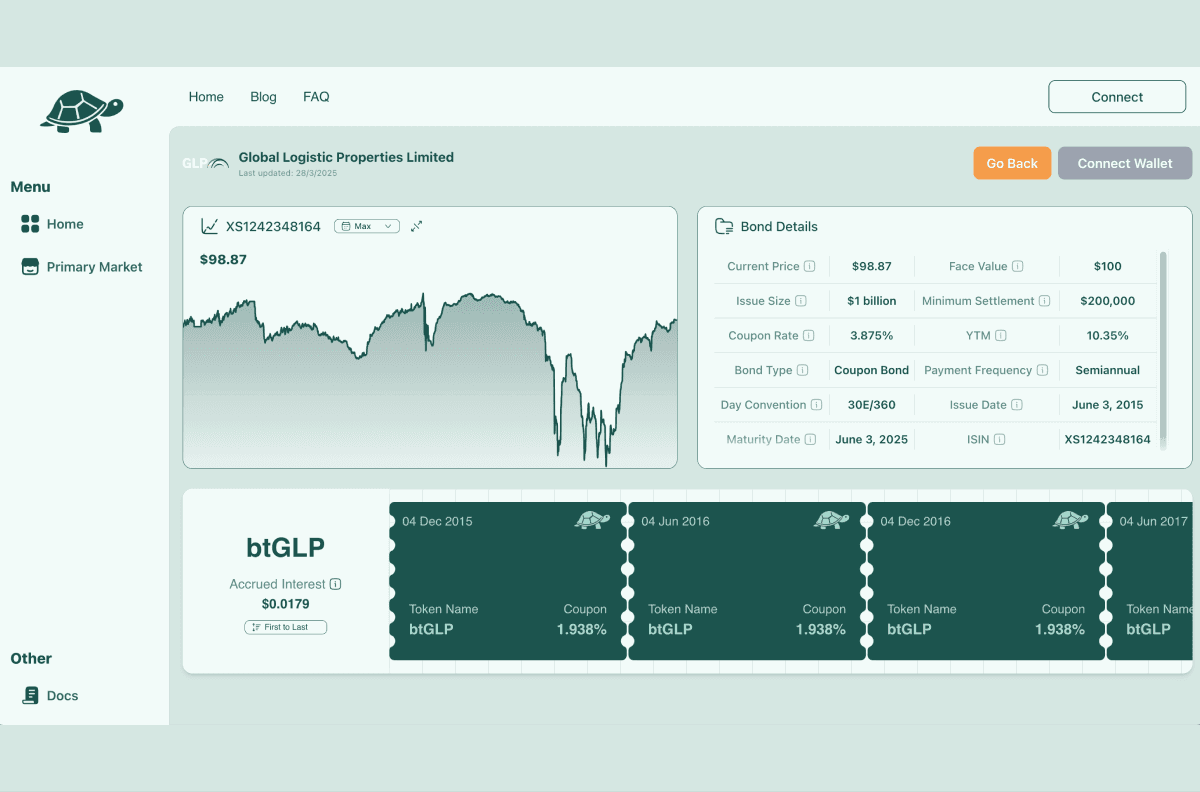1200x792 pixels.
Task: Show info tooltip for Maturity Date
Action: [811, 439]
